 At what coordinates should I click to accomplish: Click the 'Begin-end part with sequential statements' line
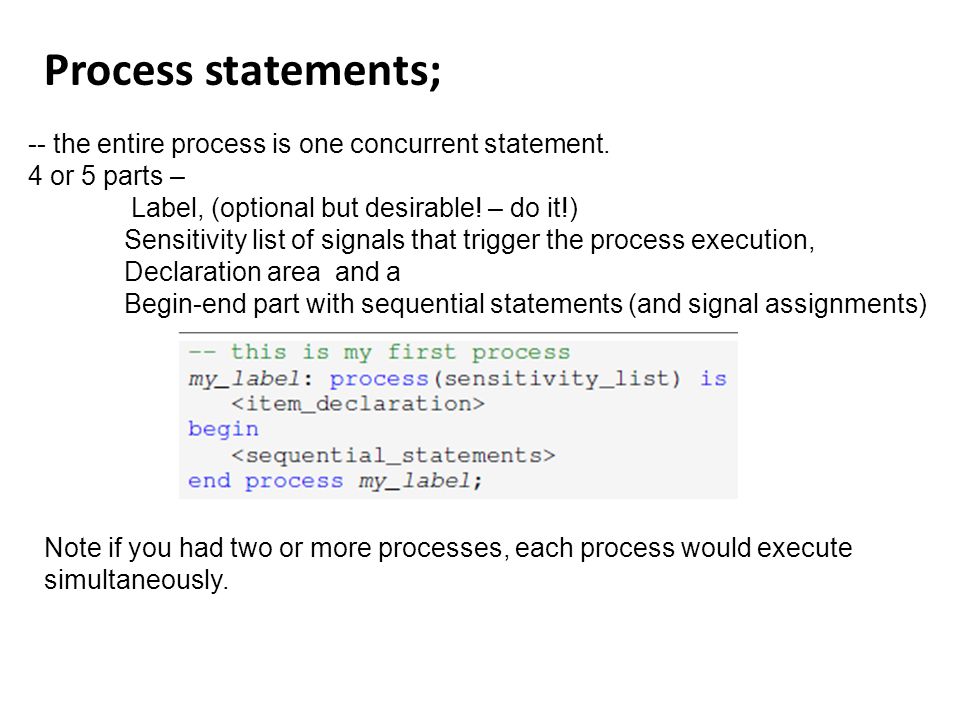(x=525, y=304)
